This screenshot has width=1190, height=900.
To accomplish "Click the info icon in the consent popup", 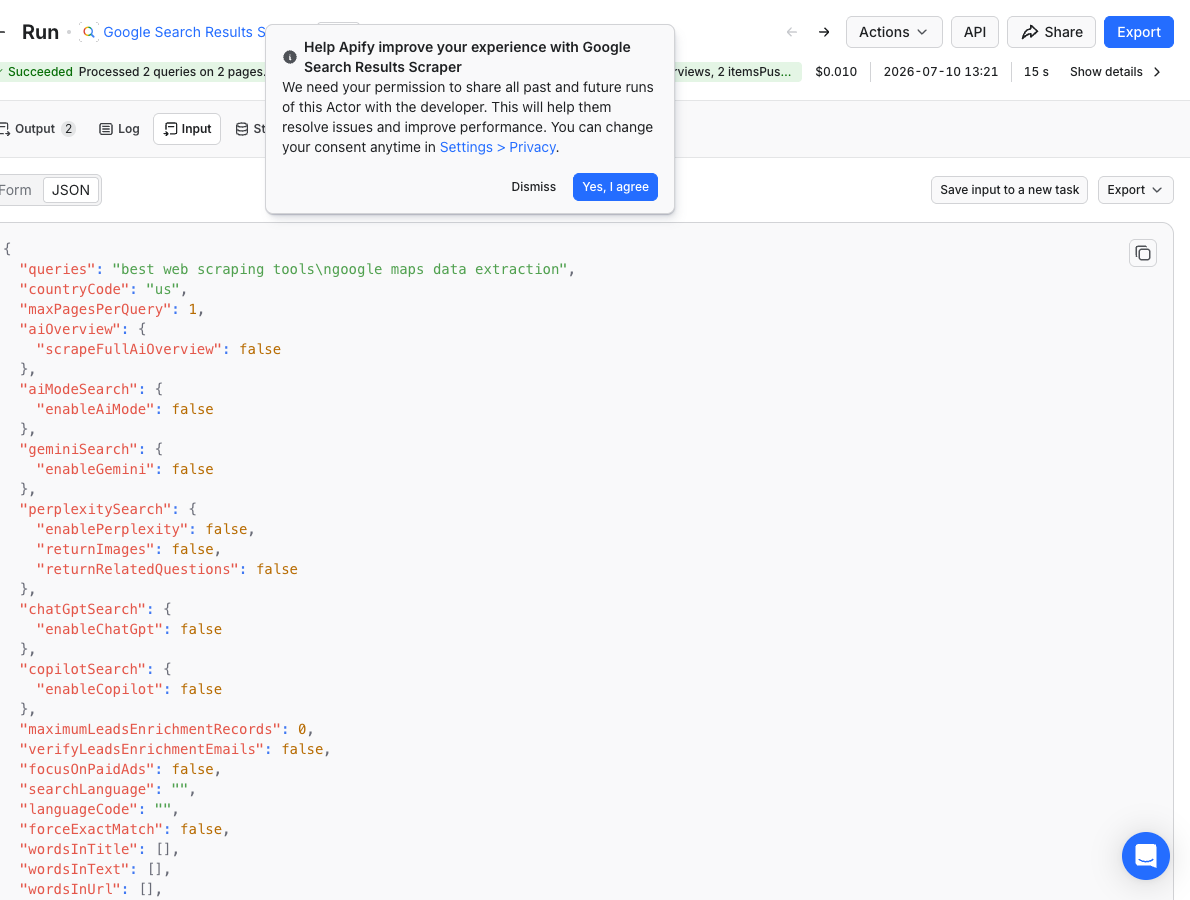I will point(289,57).
